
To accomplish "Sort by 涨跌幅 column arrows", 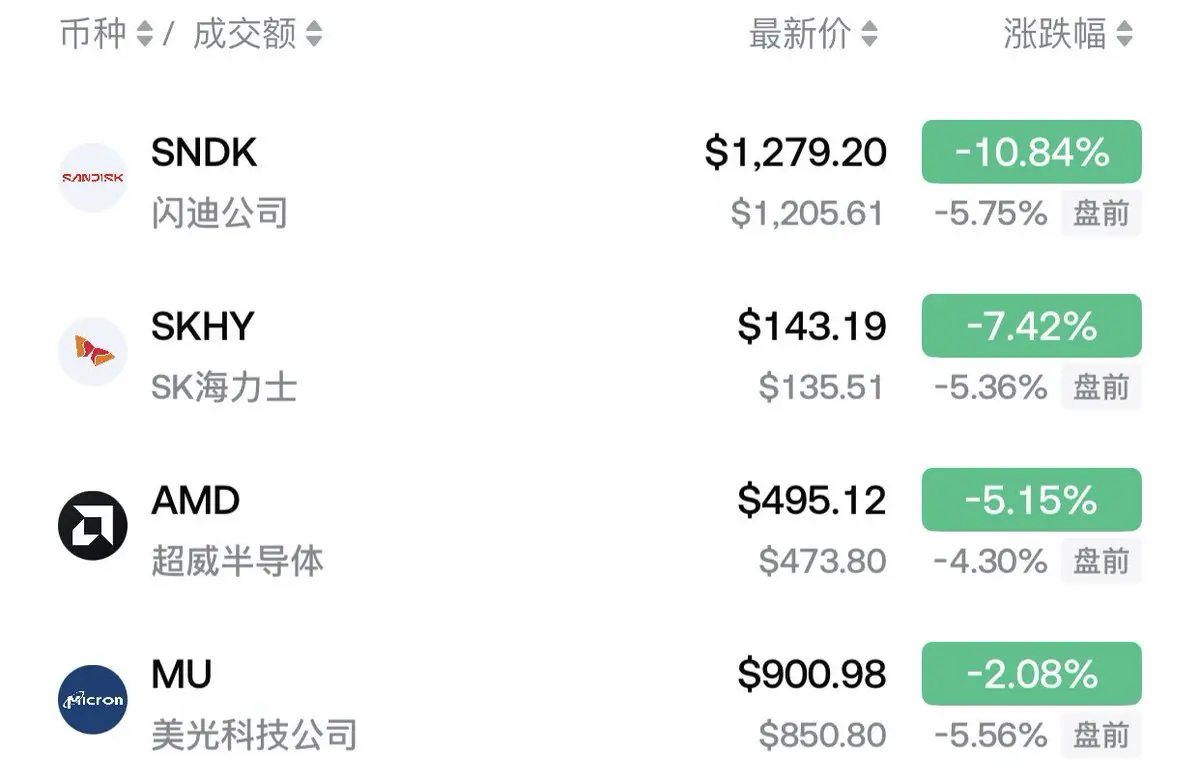I will [x=1124, y=35].
